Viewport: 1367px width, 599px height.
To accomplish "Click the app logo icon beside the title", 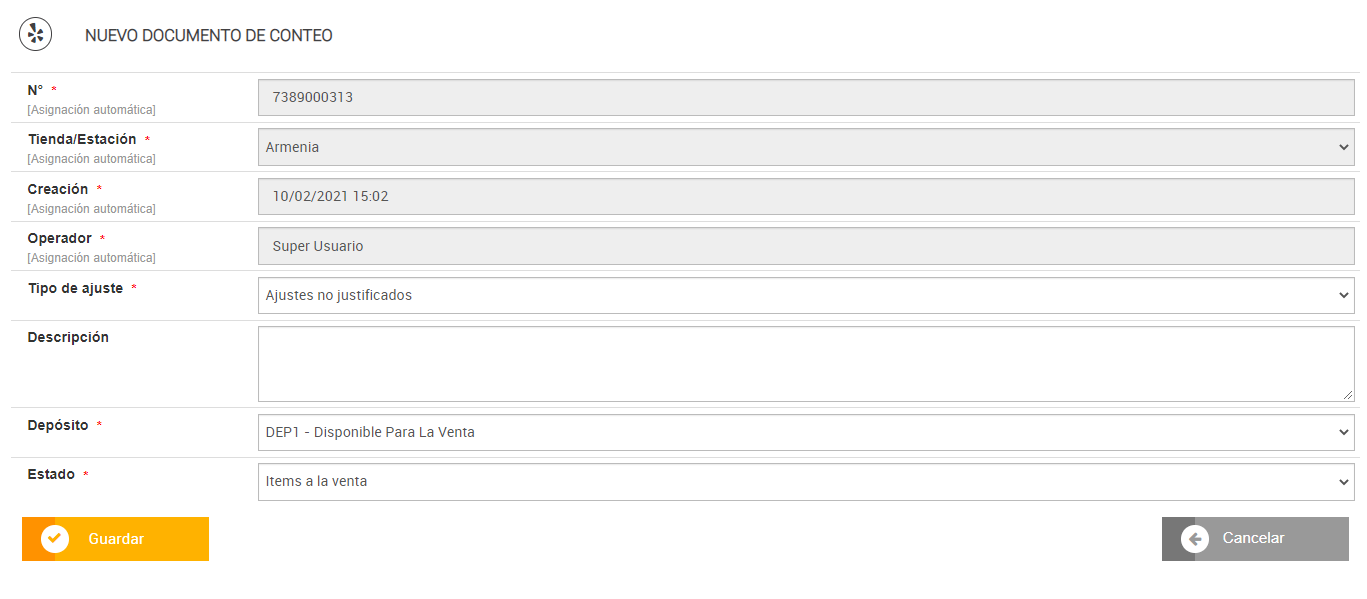I will (36, 35).
